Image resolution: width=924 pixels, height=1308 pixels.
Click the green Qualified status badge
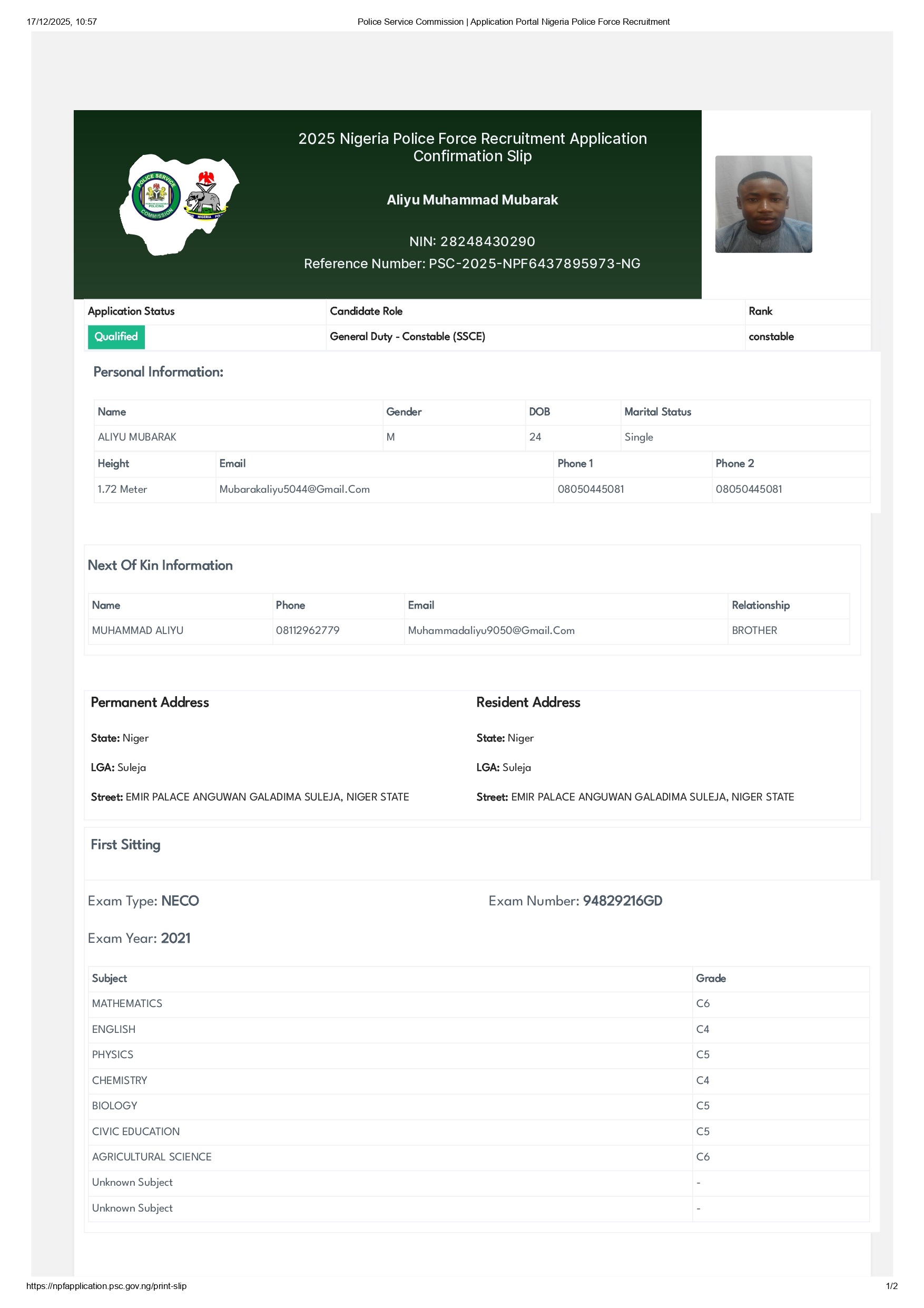[x=116, y=337]
